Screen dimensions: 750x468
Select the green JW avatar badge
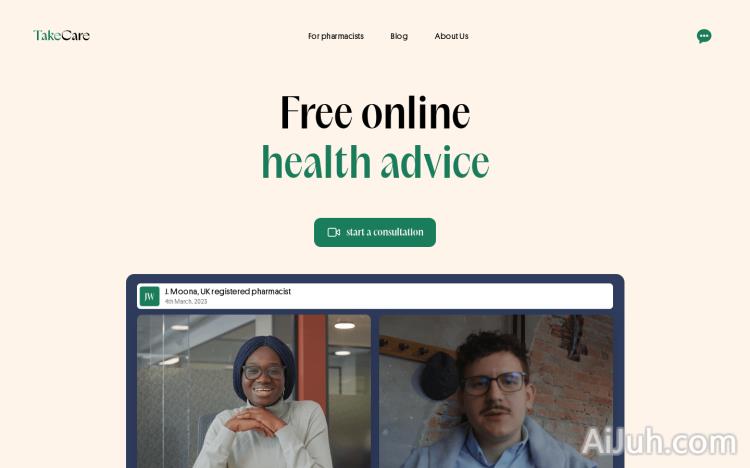pos(149,296)
